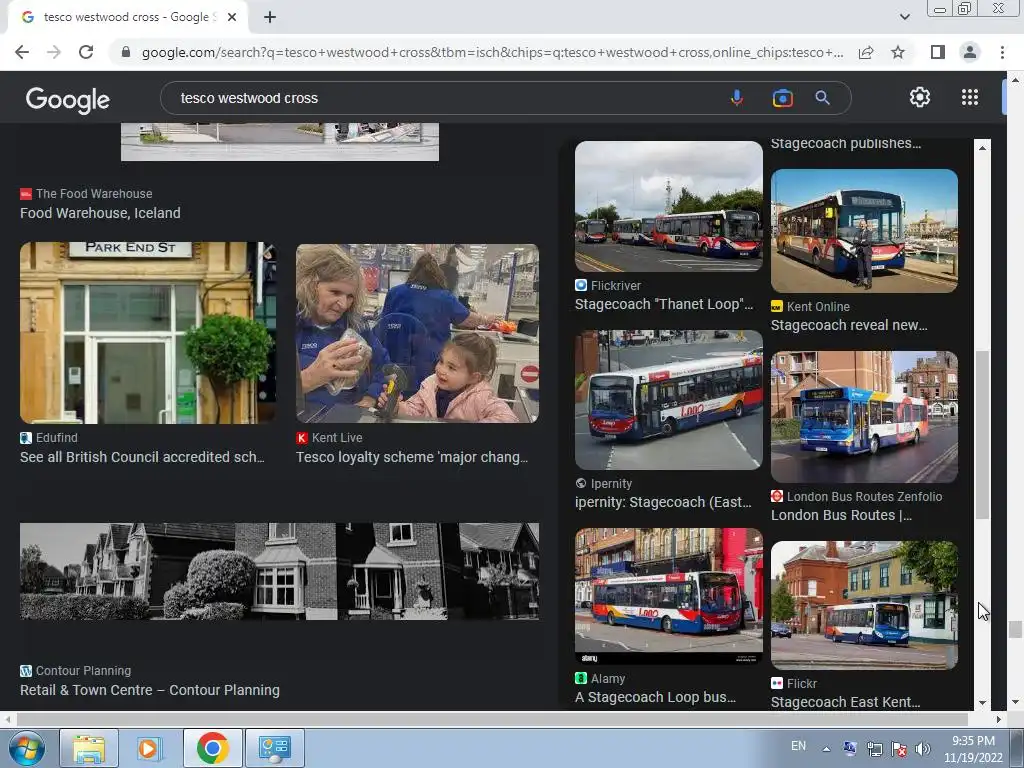Open Retail & Town Centre – Contour Planning link
This screenshot has width=1024, height=768.
(150, 690)
